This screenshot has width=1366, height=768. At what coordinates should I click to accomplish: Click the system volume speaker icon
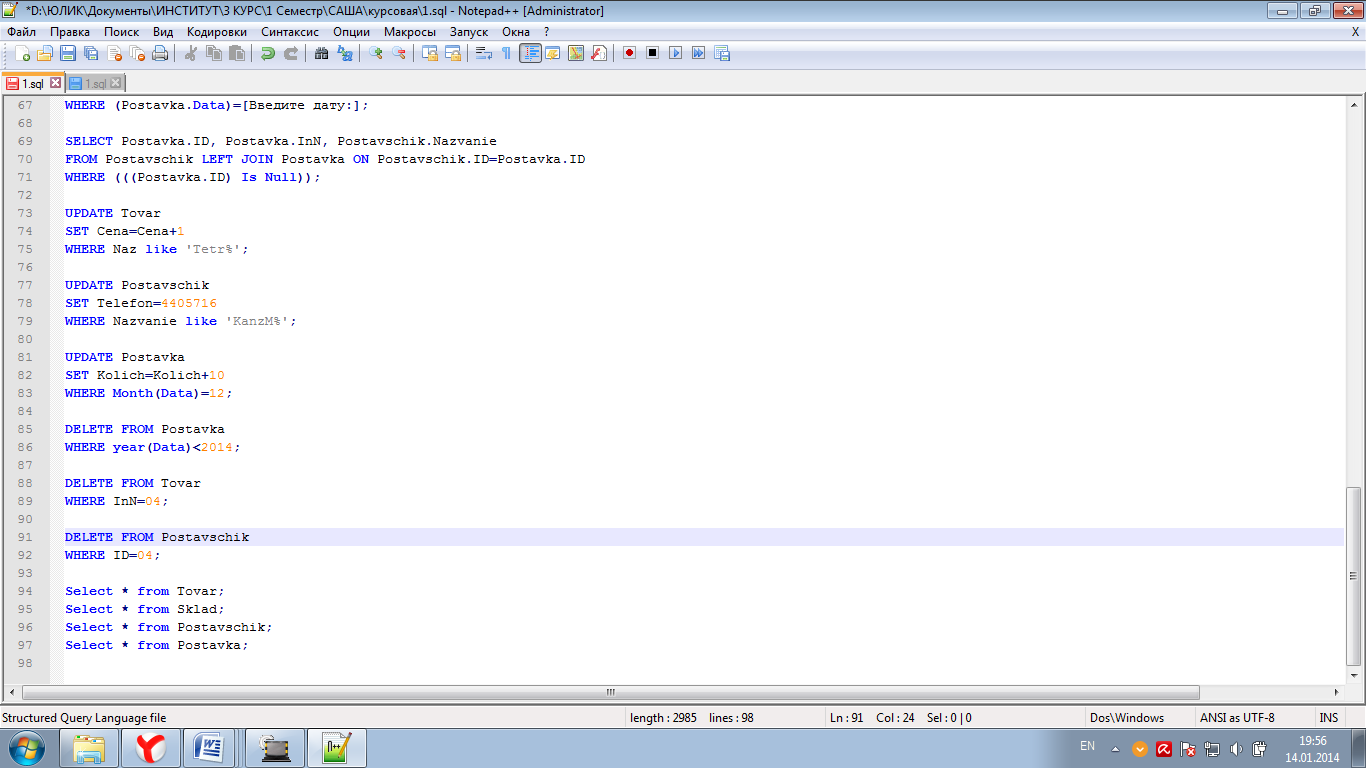pyautogui.click(x=1236, y=749)
